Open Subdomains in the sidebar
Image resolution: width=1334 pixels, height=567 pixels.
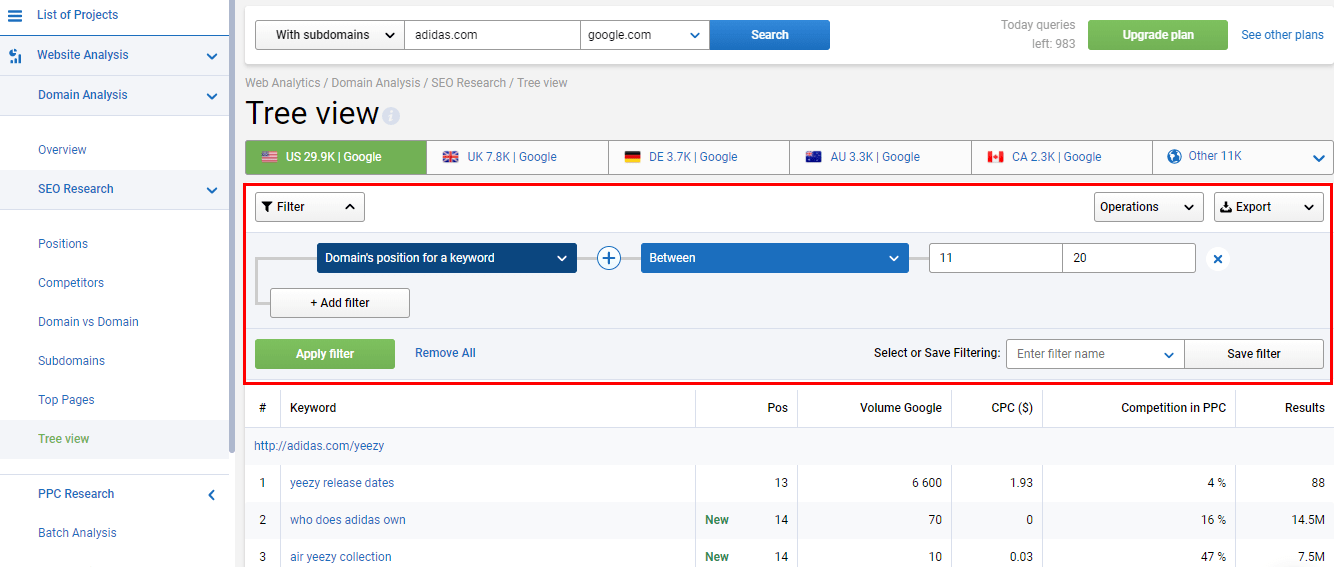click(x=71, y=361)
